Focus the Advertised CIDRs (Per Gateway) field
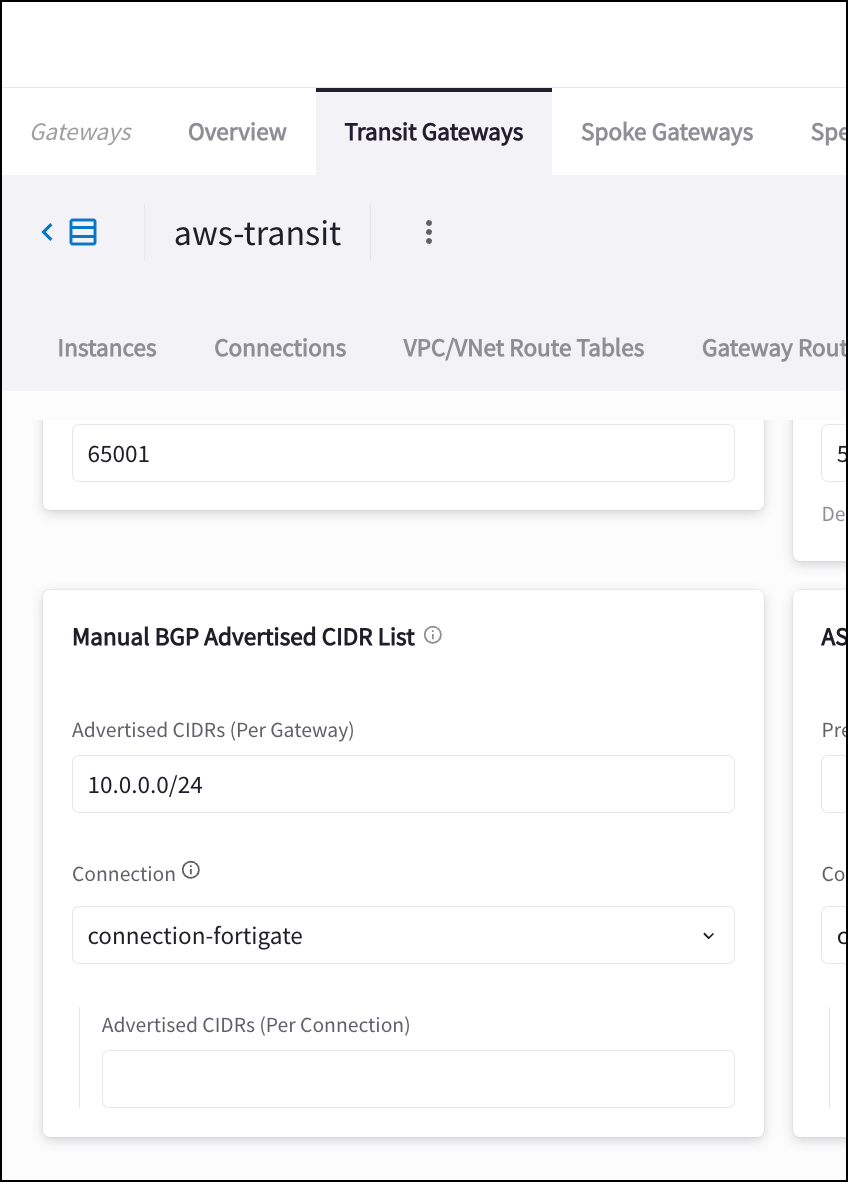This screenshot has width=848, height=1182. [x=403, y=784]
